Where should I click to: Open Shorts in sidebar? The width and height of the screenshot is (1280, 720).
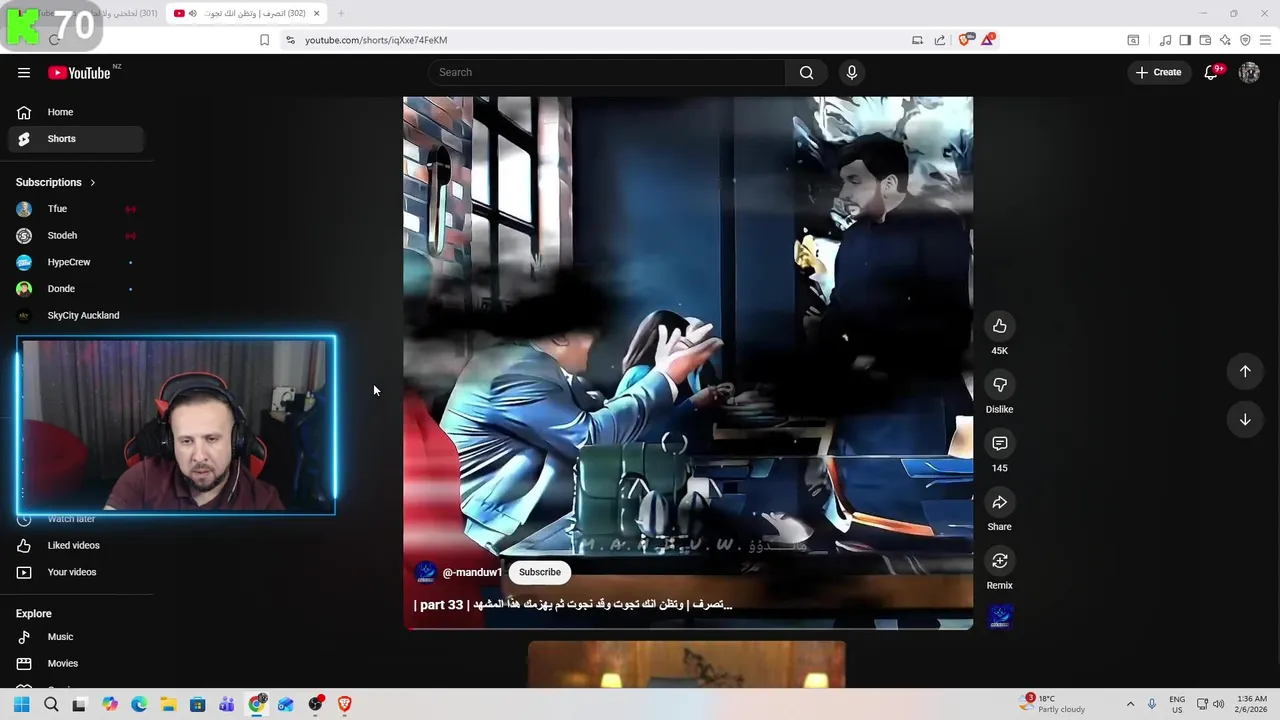76,139
